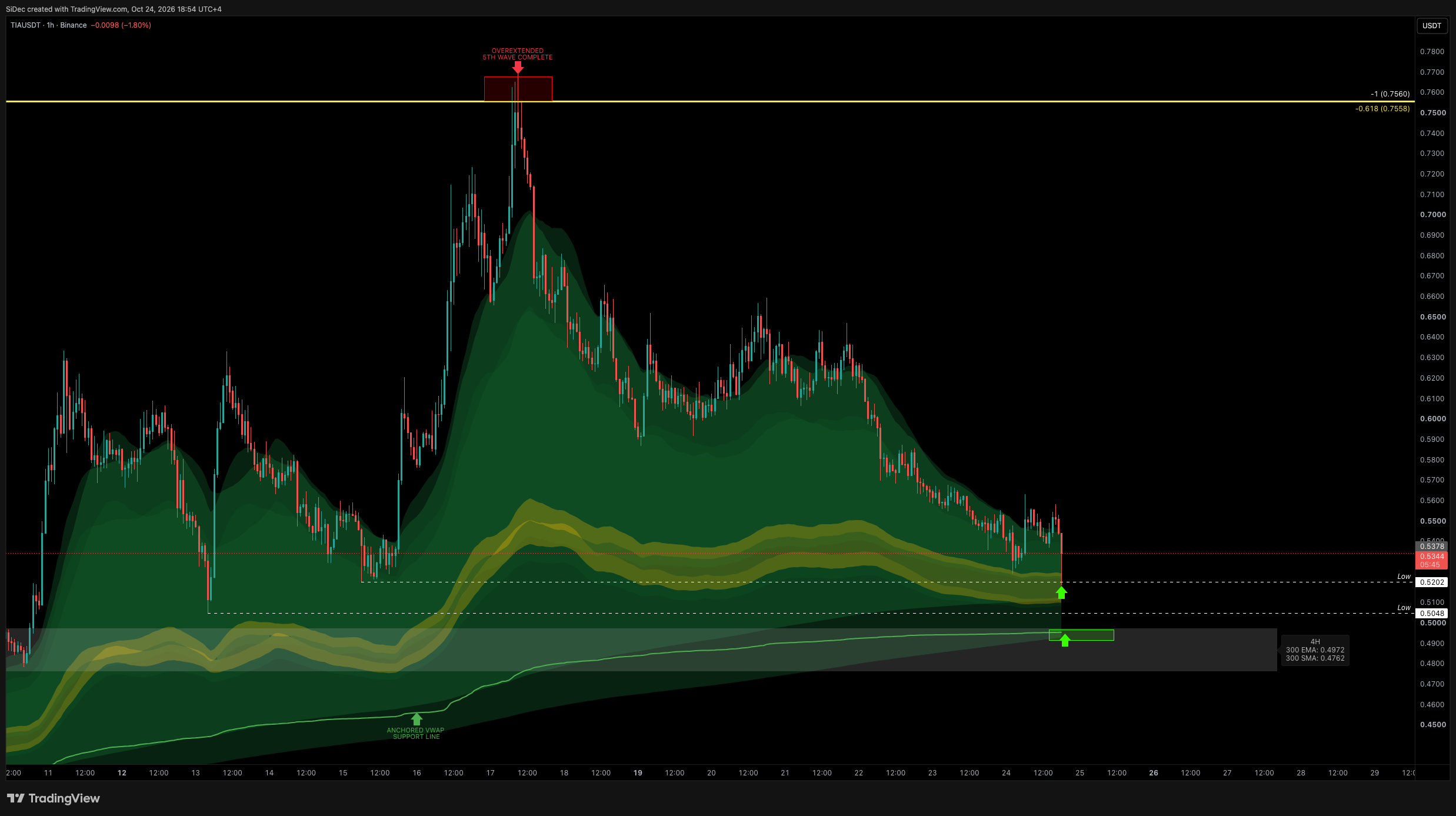Click date 19 on the time axis
1456x816 pixels.
pos(638,773)
